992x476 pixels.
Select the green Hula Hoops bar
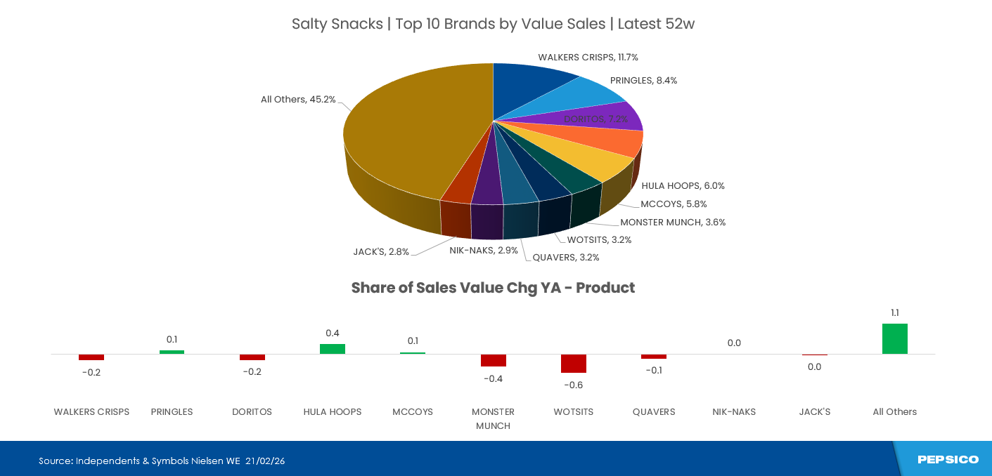[x=332, y=349]
